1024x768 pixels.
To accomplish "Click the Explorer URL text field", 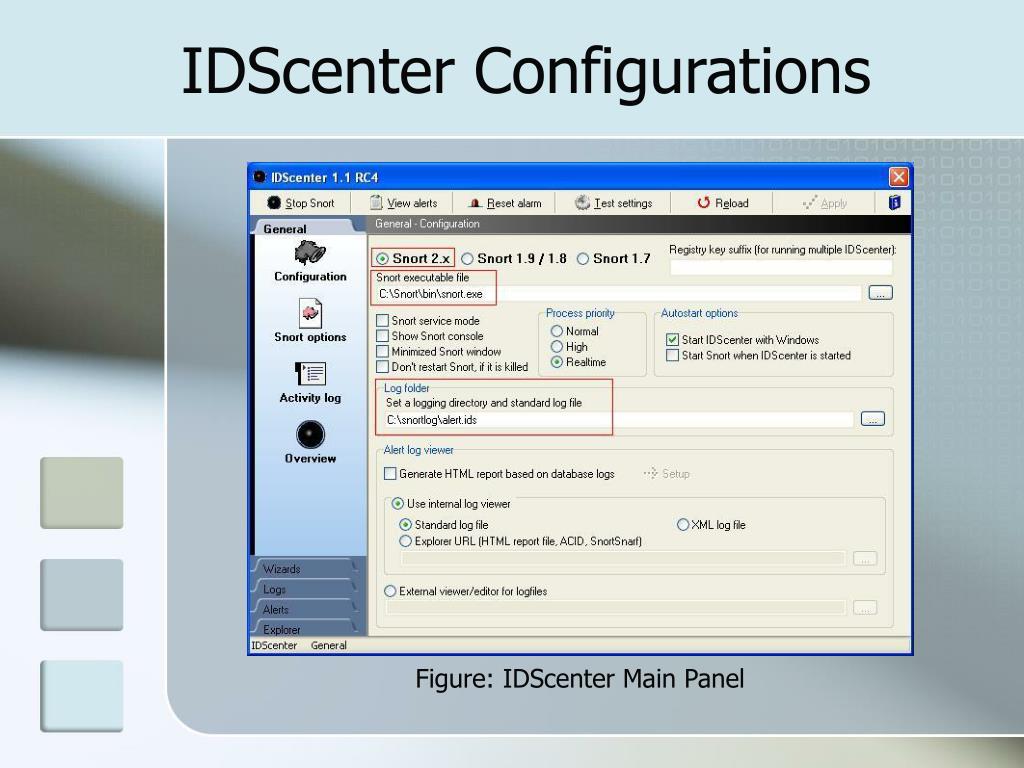I will 623,558.
